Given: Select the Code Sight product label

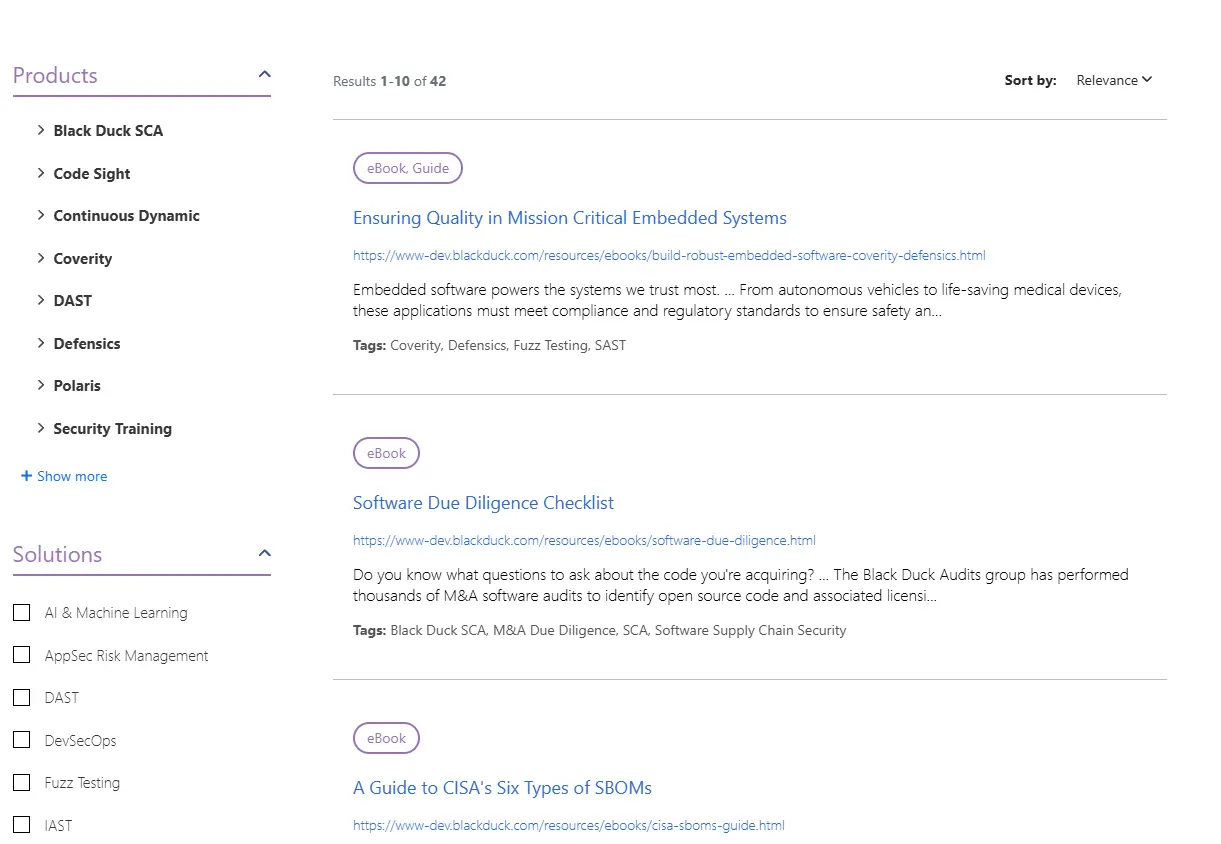Looking at the screenshot, I should click(92, 174).
